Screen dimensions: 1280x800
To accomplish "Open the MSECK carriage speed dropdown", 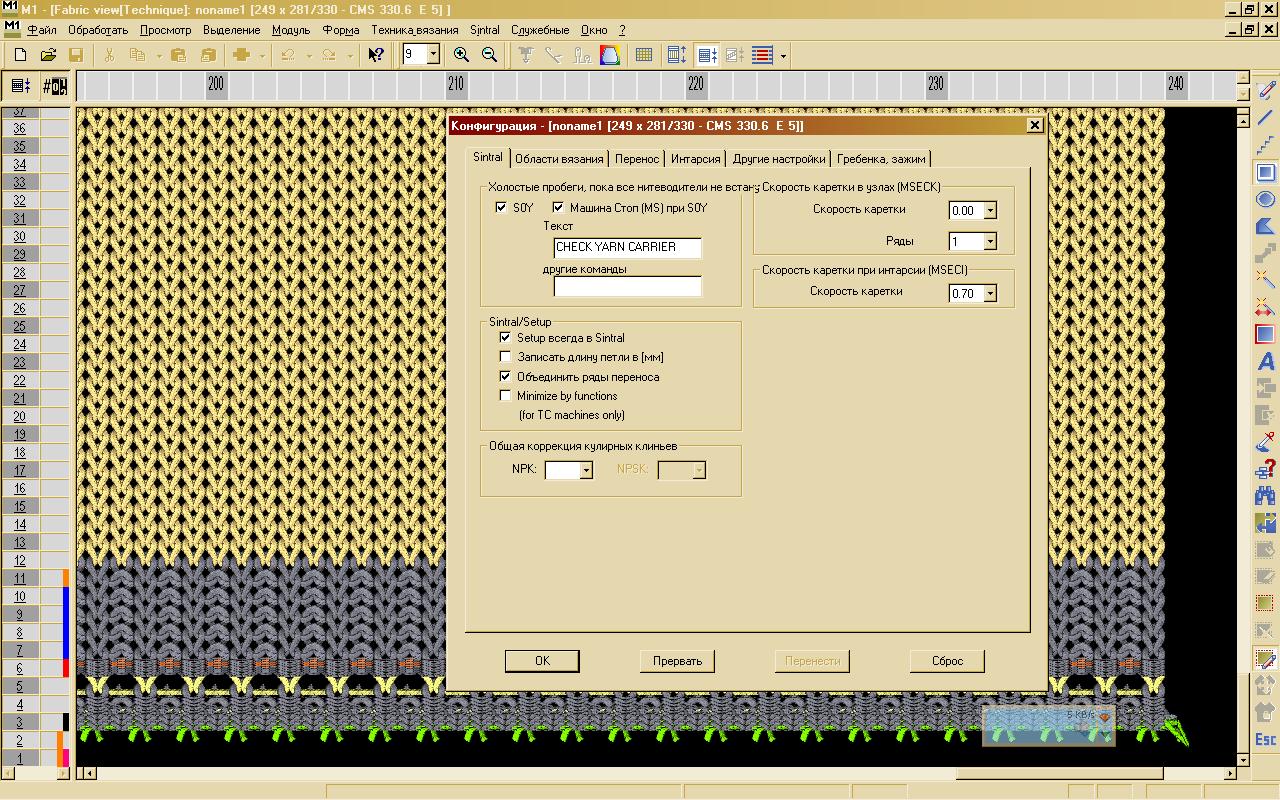I will tap(990, 211).
